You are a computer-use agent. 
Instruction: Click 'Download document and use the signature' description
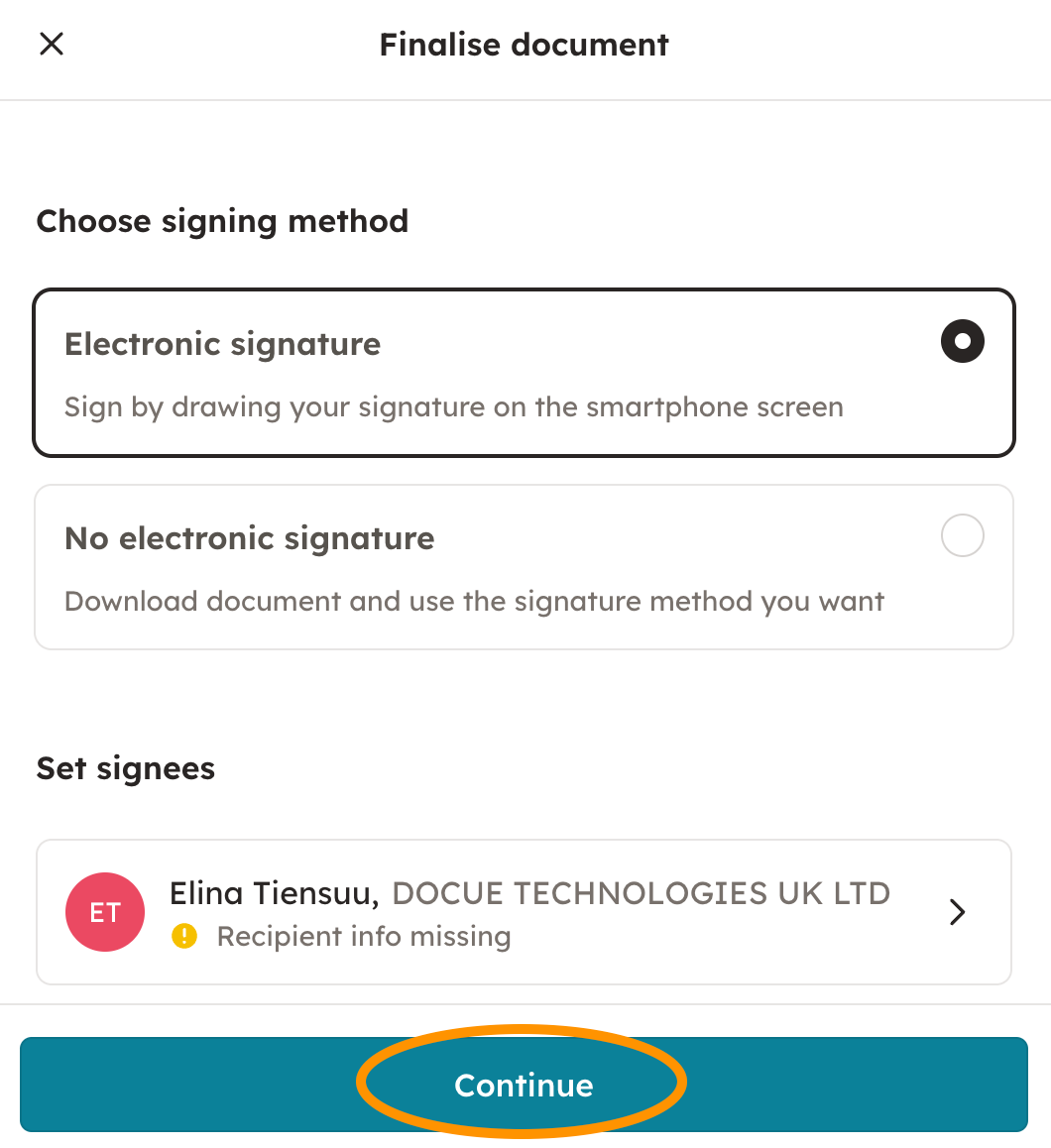pyautogui.click(x=474, y=602)
